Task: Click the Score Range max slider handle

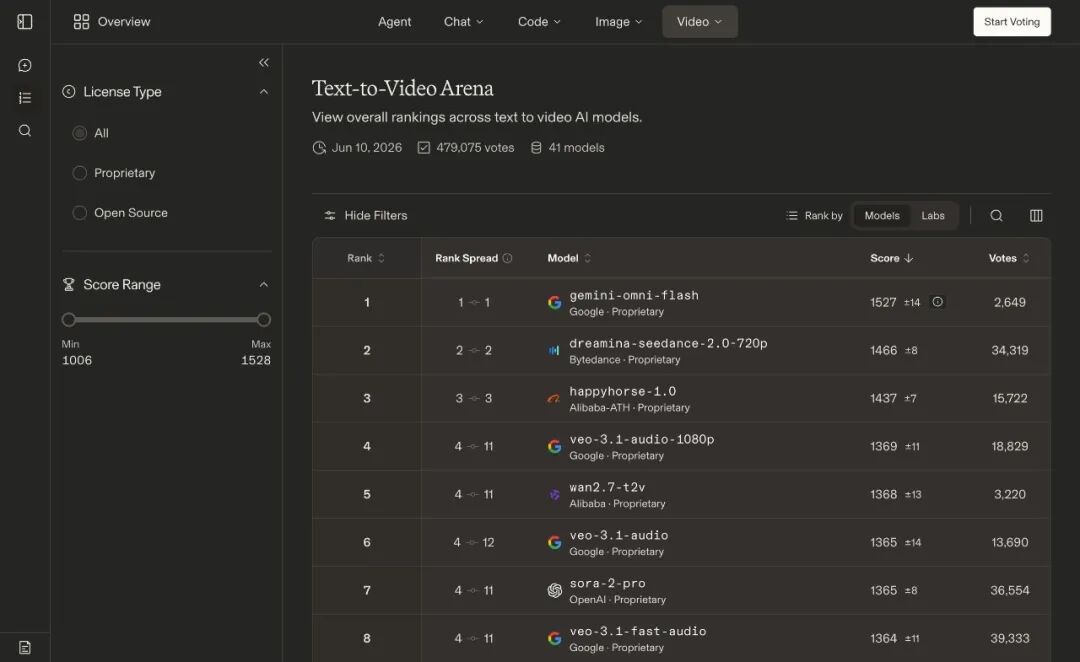Action: 264,320
